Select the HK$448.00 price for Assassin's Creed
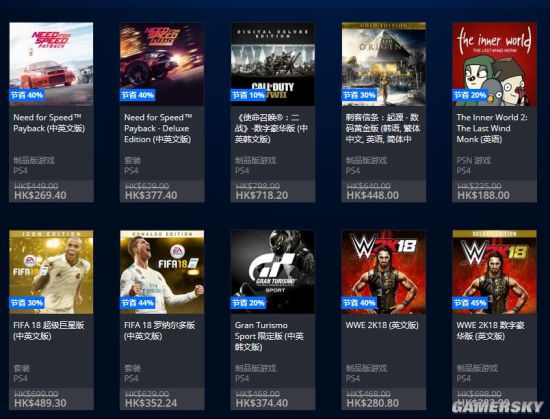The image size is (550, 419). point(373,195)
